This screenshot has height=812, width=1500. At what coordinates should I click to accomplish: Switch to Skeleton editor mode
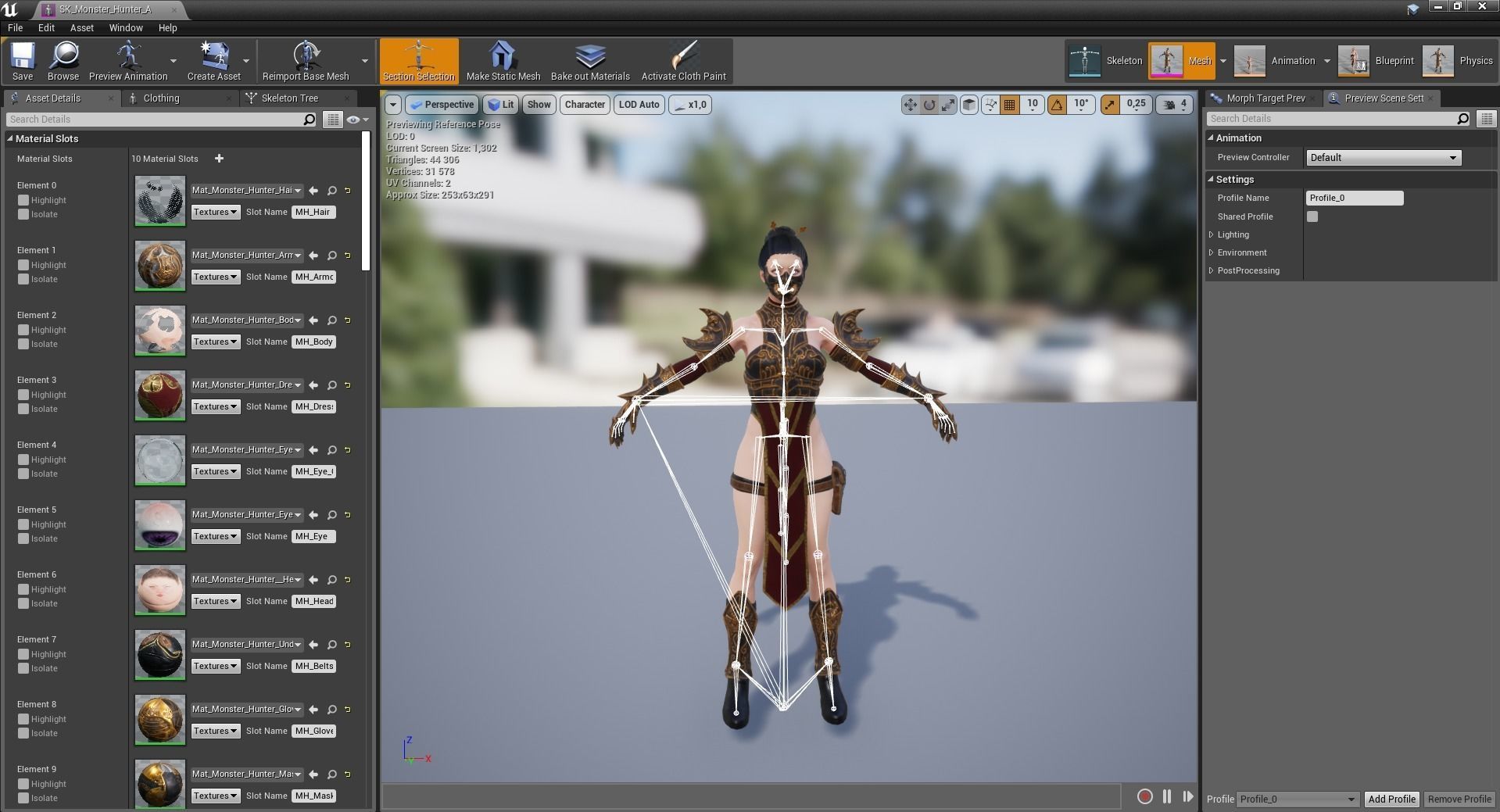point(1106,61)
